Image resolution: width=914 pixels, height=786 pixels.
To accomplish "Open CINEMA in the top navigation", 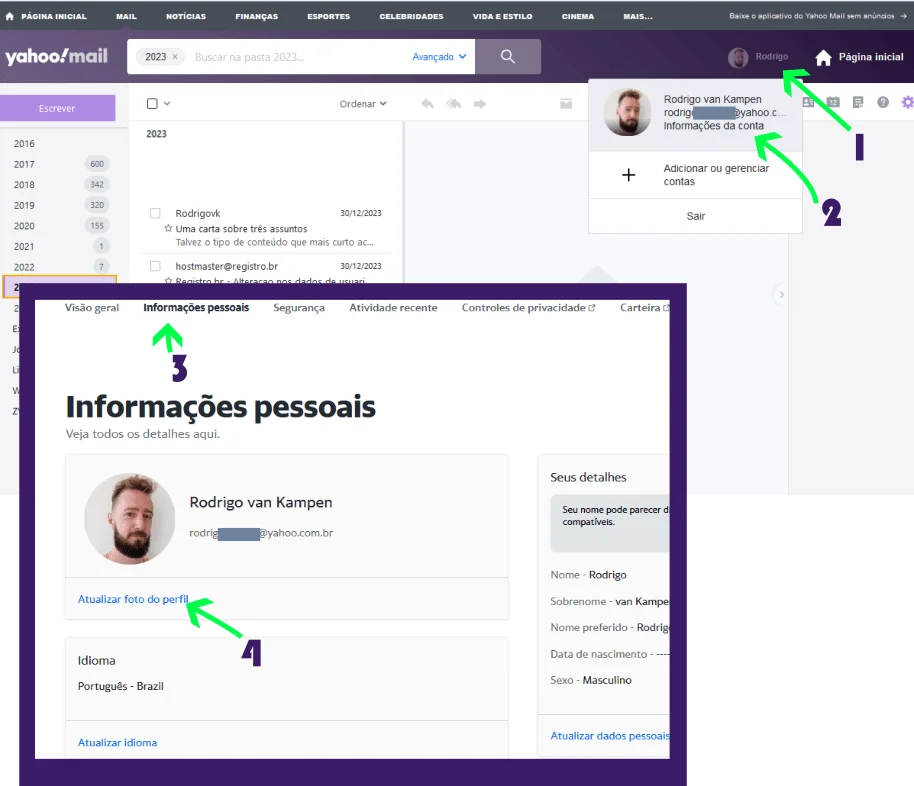I will (578, 16).
